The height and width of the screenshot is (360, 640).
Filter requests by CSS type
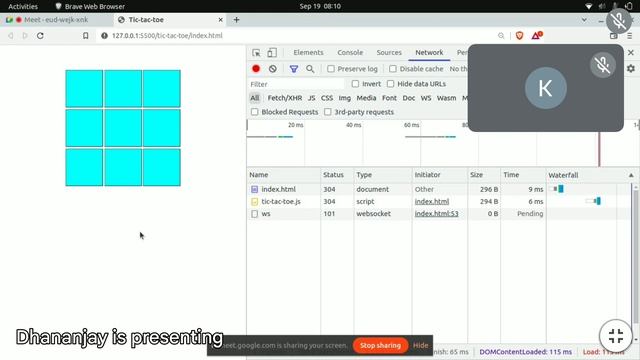pyautogui.click(x=327, y=98)
